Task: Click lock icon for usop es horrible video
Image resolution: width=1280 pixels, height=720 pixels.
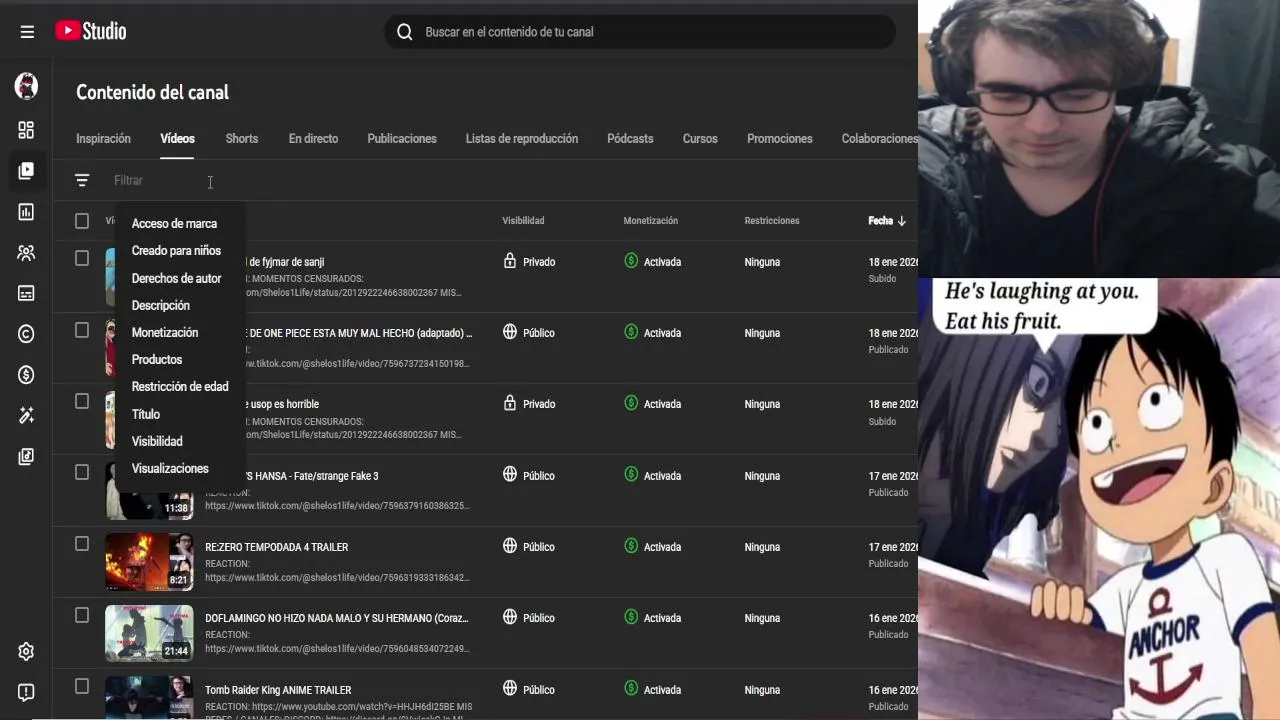Action: pos(510,403)
